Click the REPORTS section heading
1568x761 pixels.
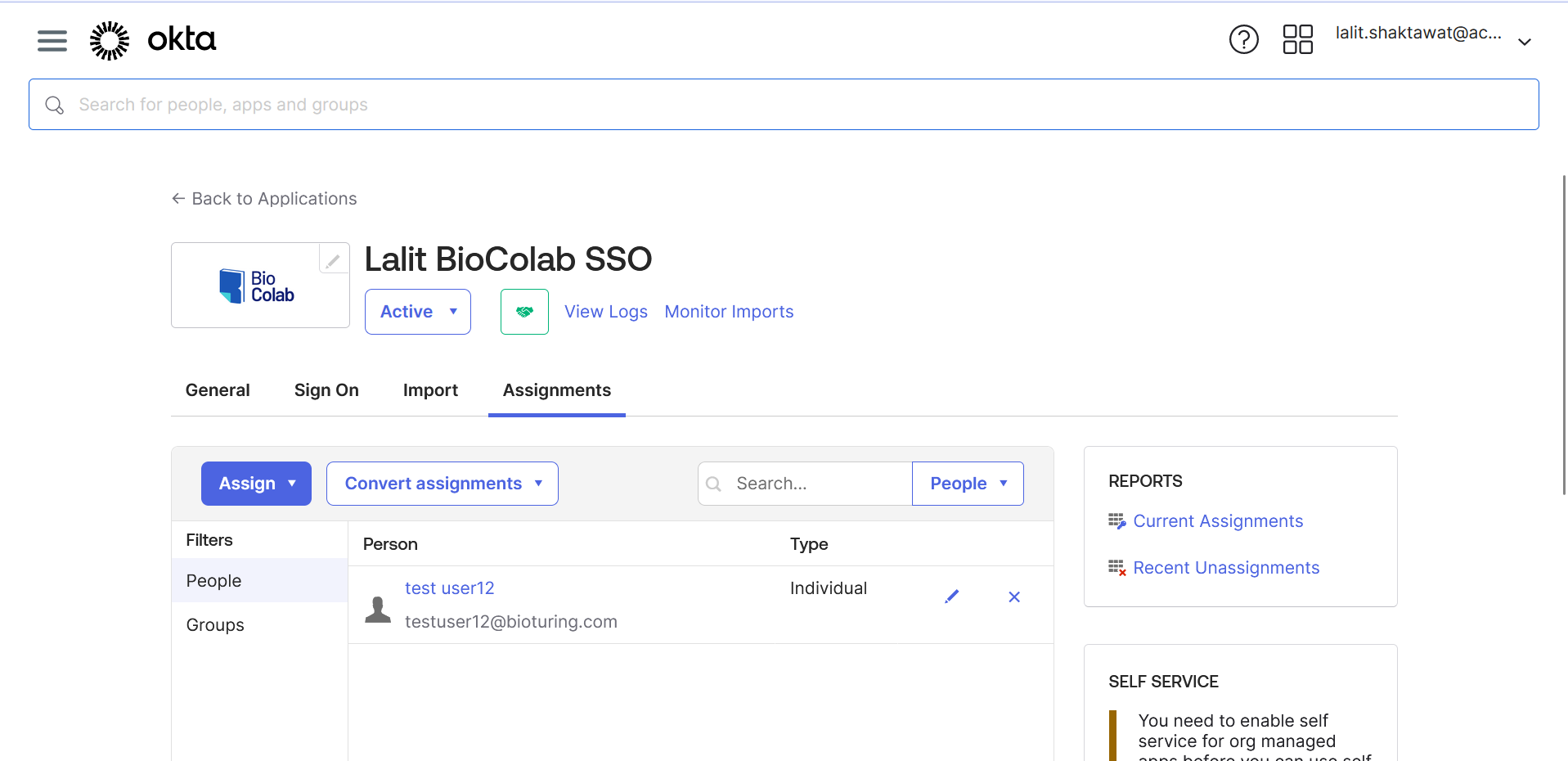click(x=1145, y=481)
